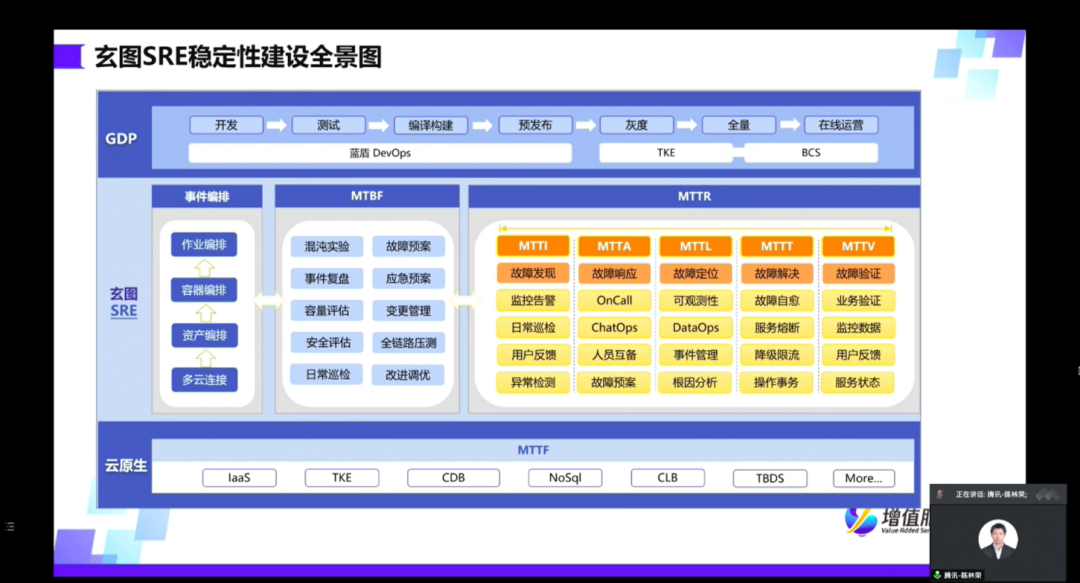Click the TBDS box

(x=770, y=478)
